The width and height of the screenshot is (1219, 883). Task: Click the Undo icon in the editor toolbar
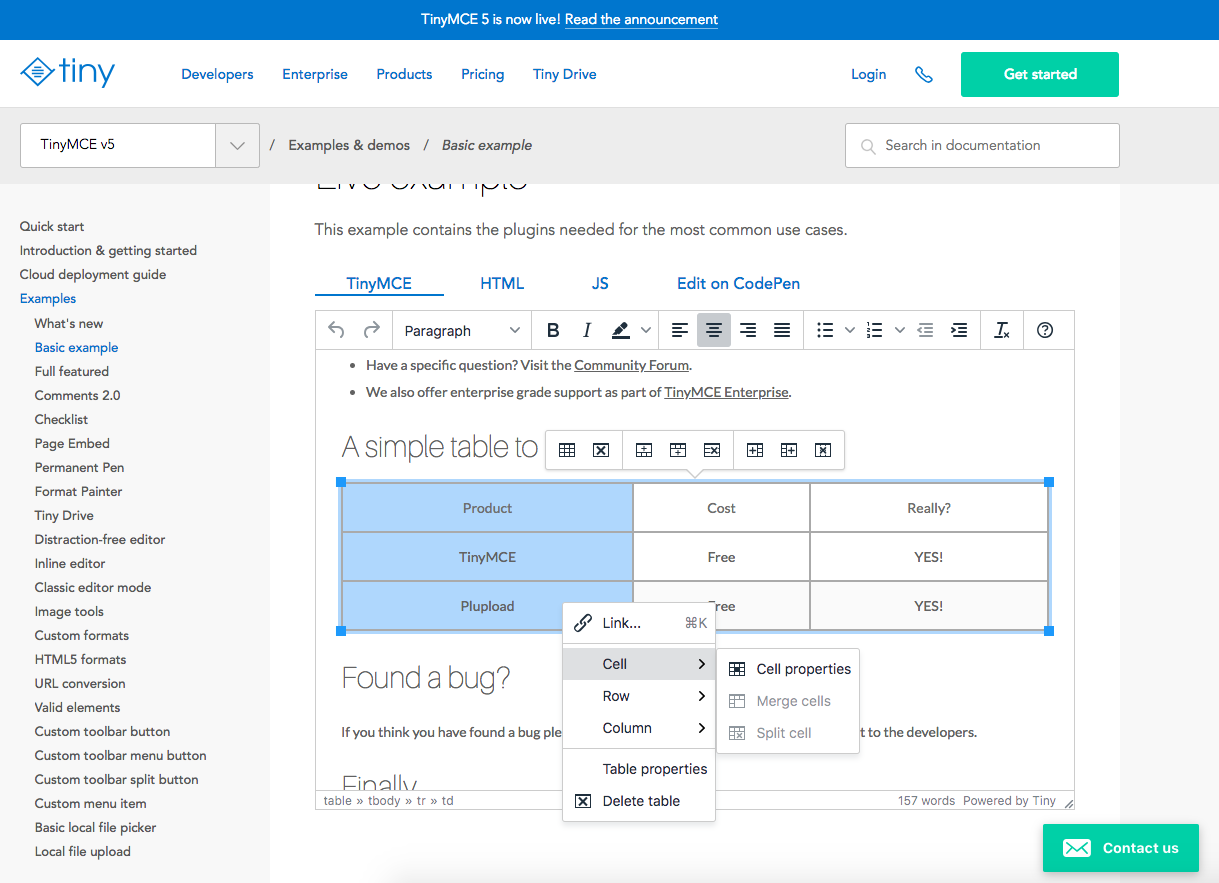pyautogui.click(x=336, y=330)
